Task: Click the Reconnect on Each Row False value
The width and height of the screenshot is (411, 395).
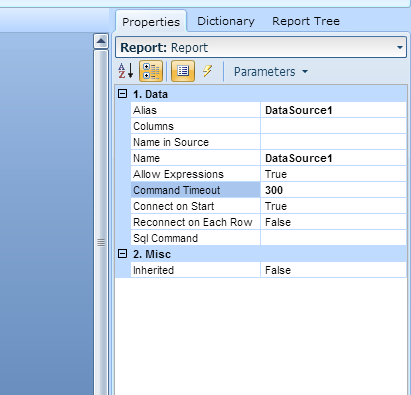Action: point(333,222)
